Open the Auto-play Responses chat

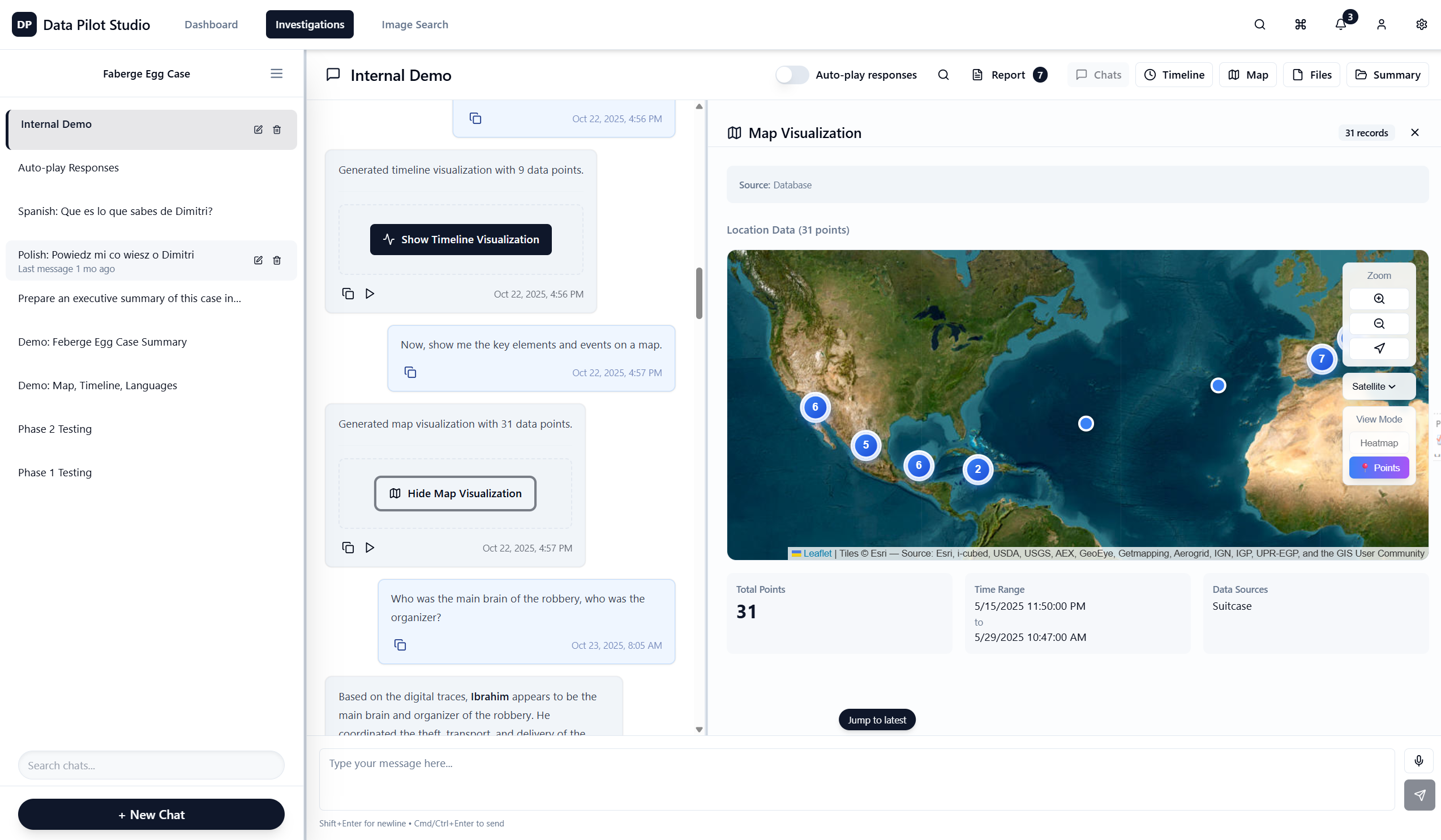(151, 168)
